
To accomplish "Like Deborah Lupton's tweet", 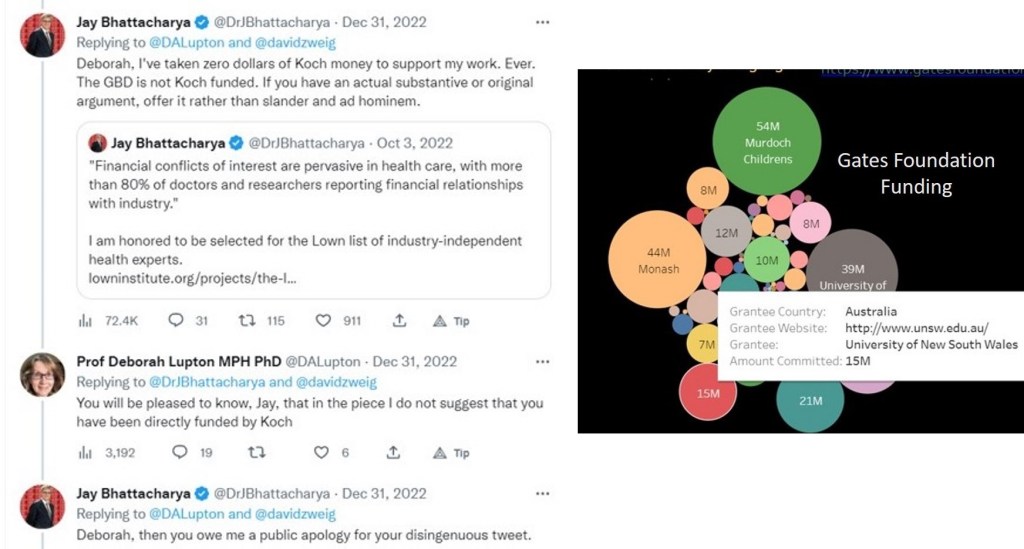I will 321,452.
